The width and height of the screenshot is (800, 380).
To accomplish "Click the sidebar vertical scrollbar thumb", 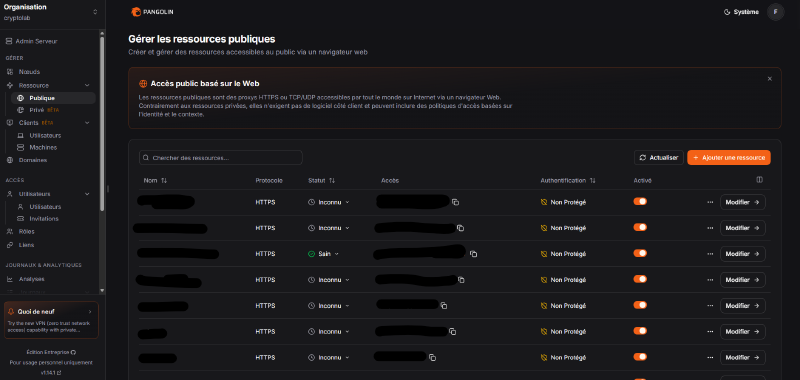I will tap(102, 122).
